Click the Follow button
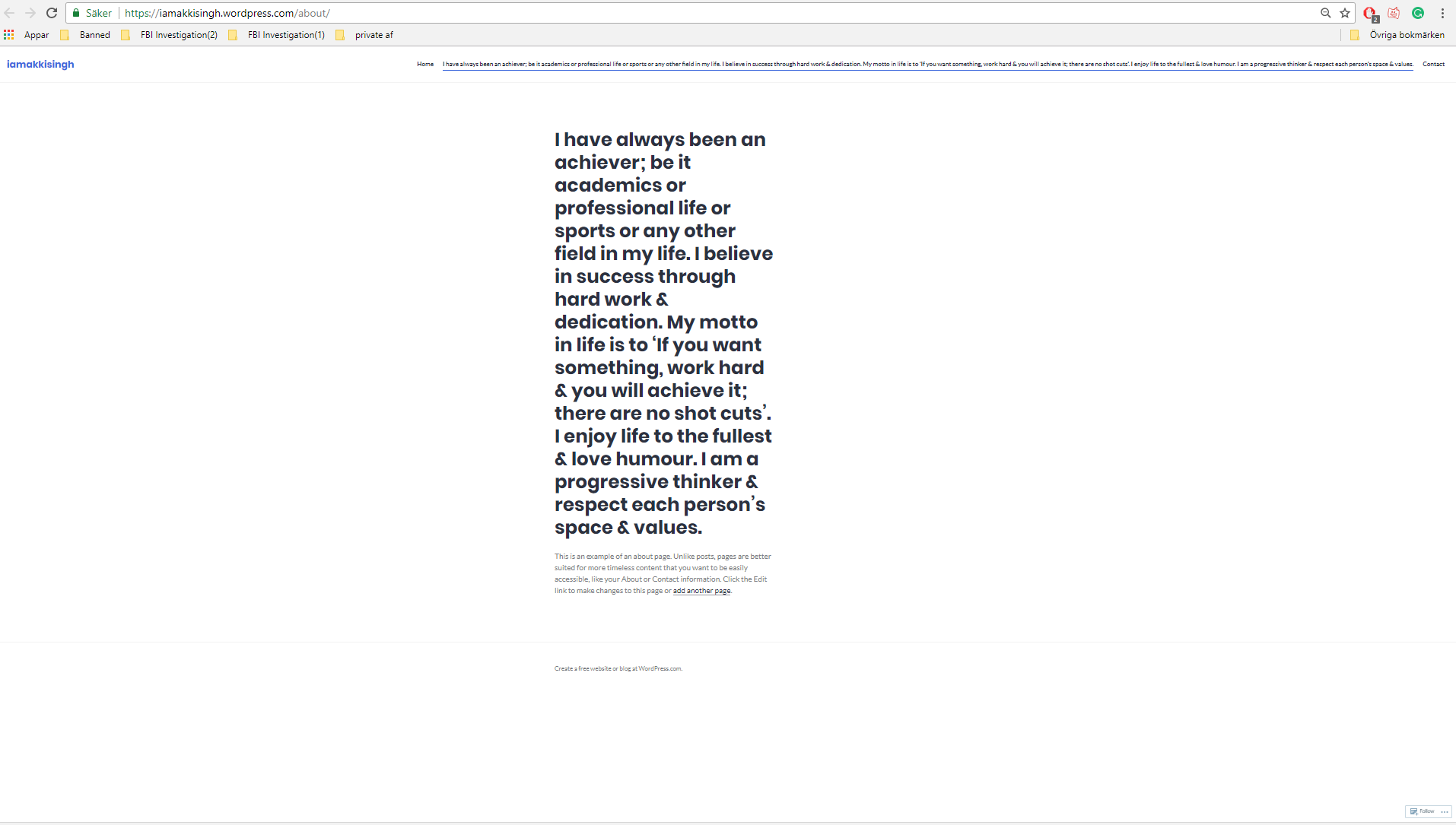 point(1422,811)
